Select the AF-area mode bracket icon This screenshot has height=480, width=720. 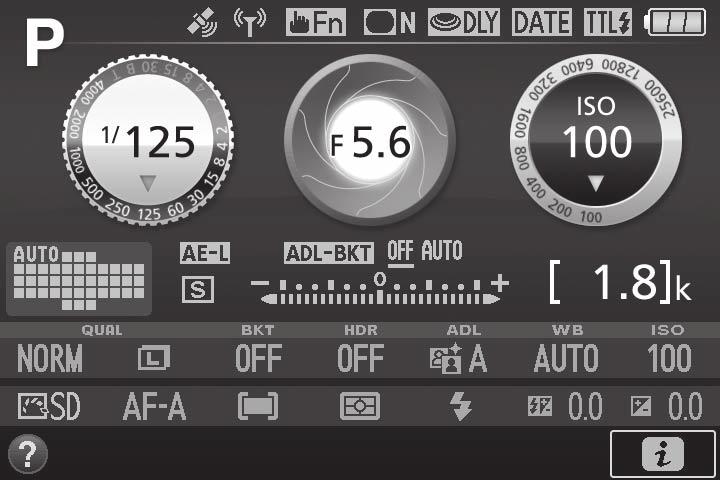(x=258, y=407)
